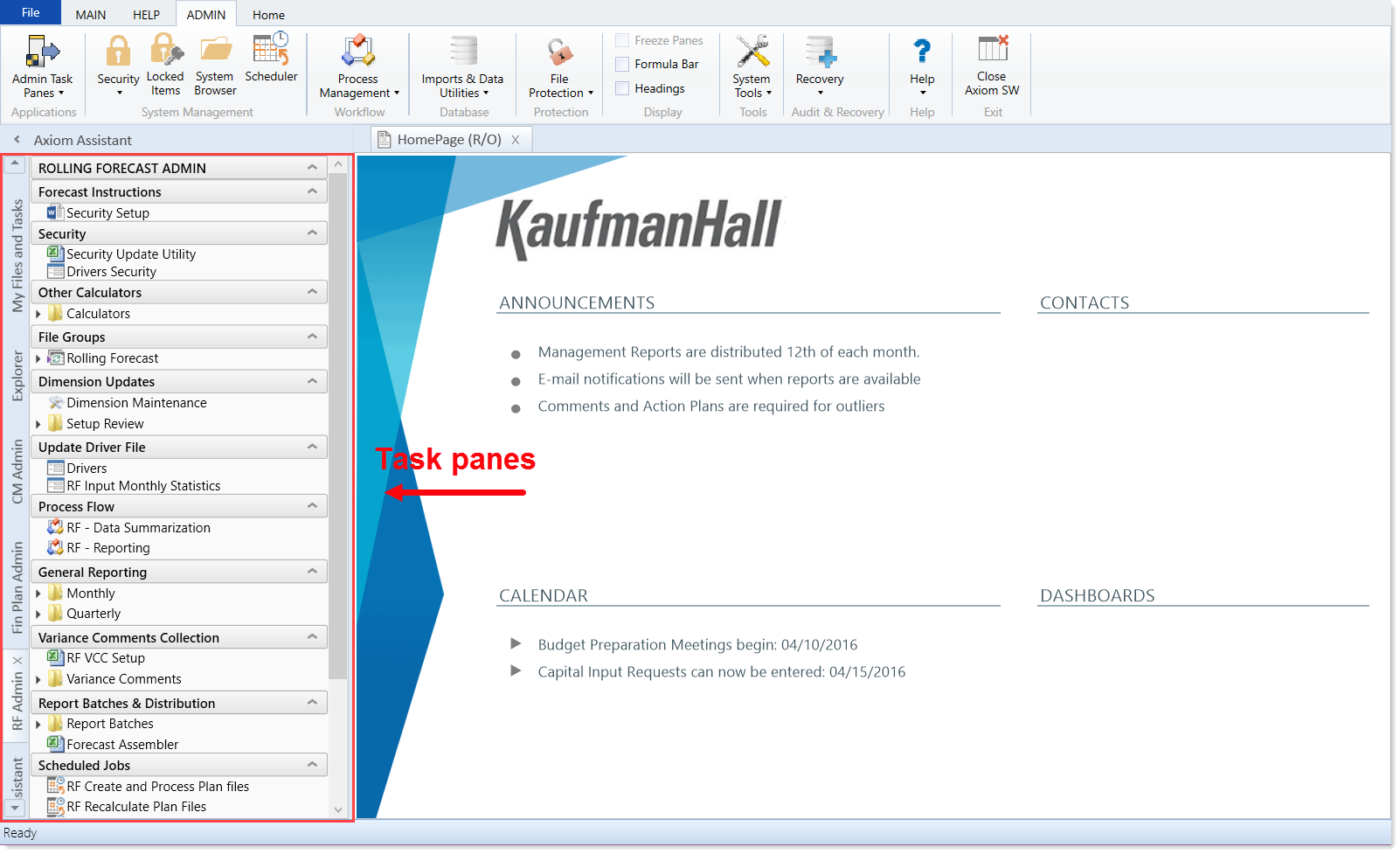Toggle the Headings checkbox
The image size is (1400, 854).
click(x=622, y=88)
